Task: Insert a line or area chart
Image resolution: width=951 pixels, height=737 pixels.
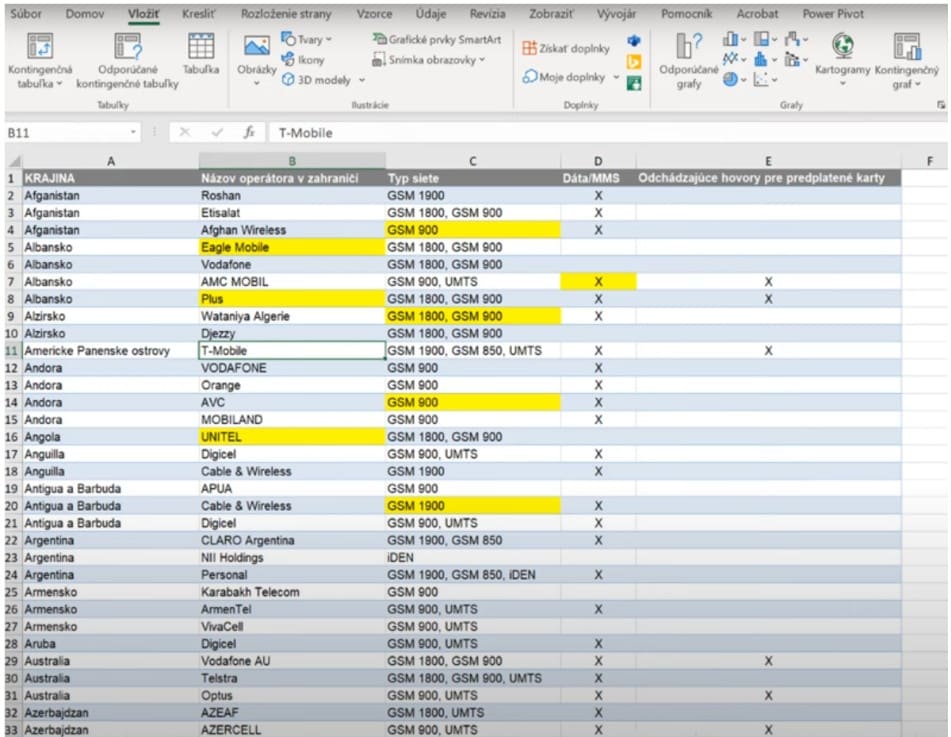Action: click(734, 59)
